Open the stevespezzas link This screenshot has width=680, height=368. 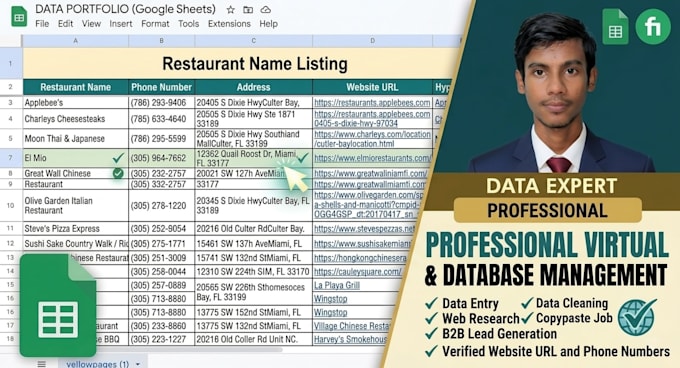[365, 228]
